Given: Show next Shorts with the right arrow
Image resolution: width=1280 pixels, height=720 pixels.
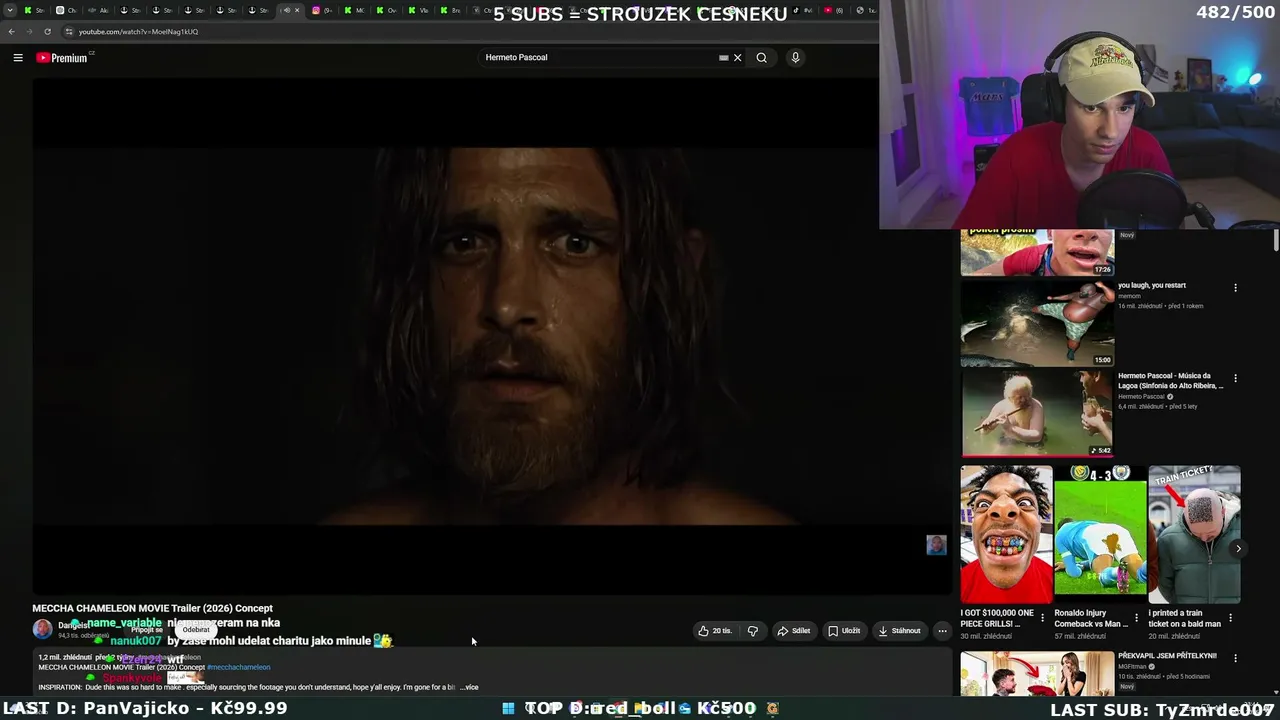Looking at the screenshot, I should 1238,548.
